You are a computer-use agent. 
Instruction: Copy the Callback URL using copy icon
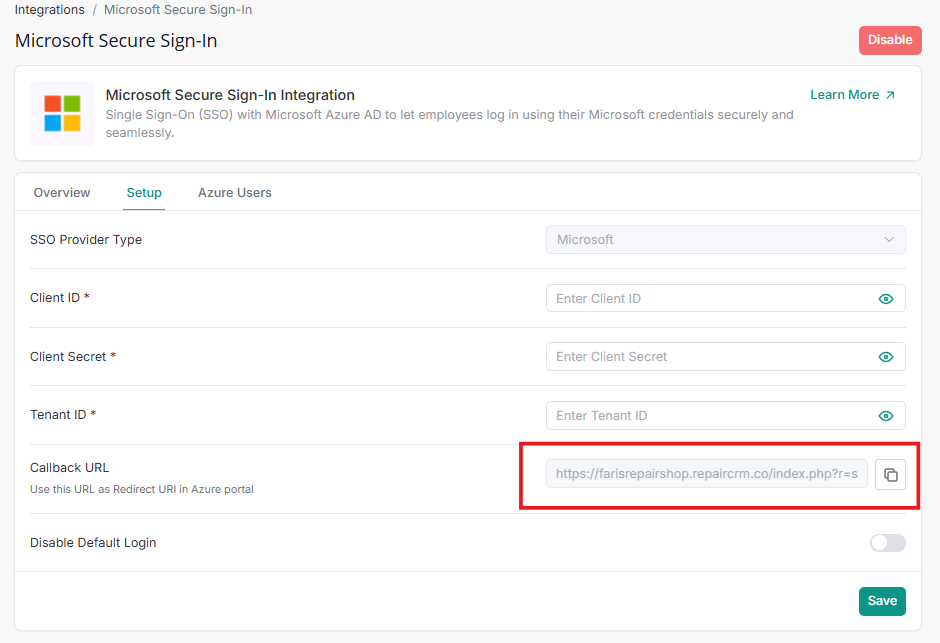[890, 475]
